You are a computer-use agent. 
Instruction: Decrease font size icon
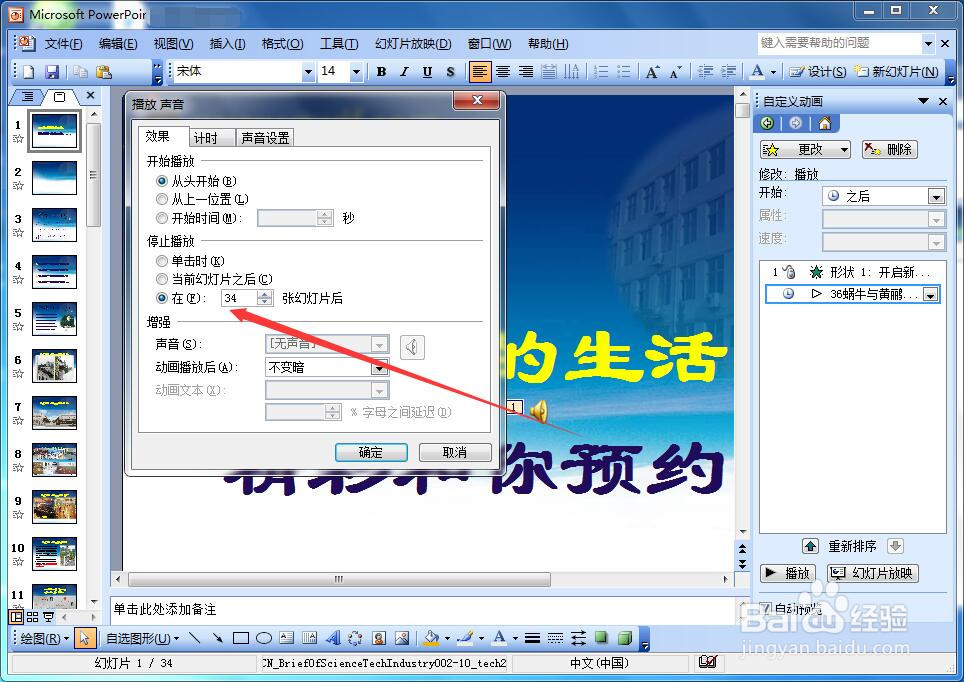pyautogui.click(x=676, y=72)
